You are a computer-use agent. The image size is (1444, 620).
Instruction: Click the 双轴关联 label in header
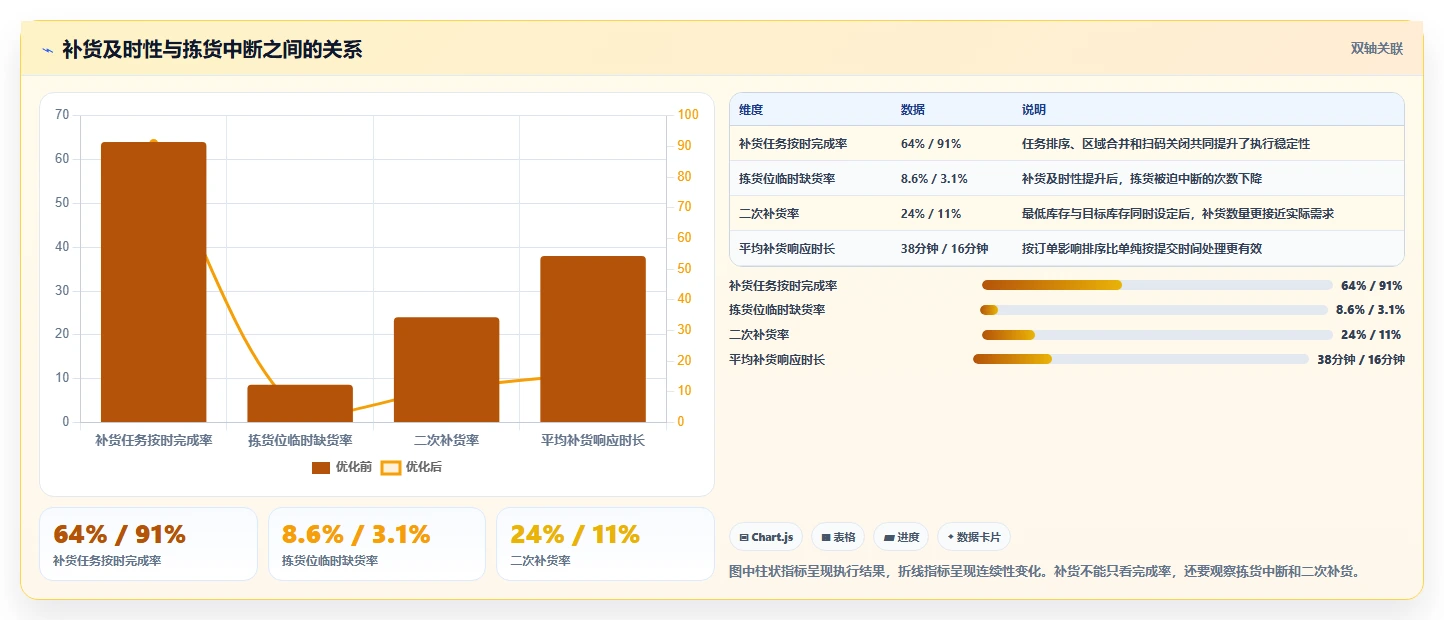click(x=1377, y=49)
